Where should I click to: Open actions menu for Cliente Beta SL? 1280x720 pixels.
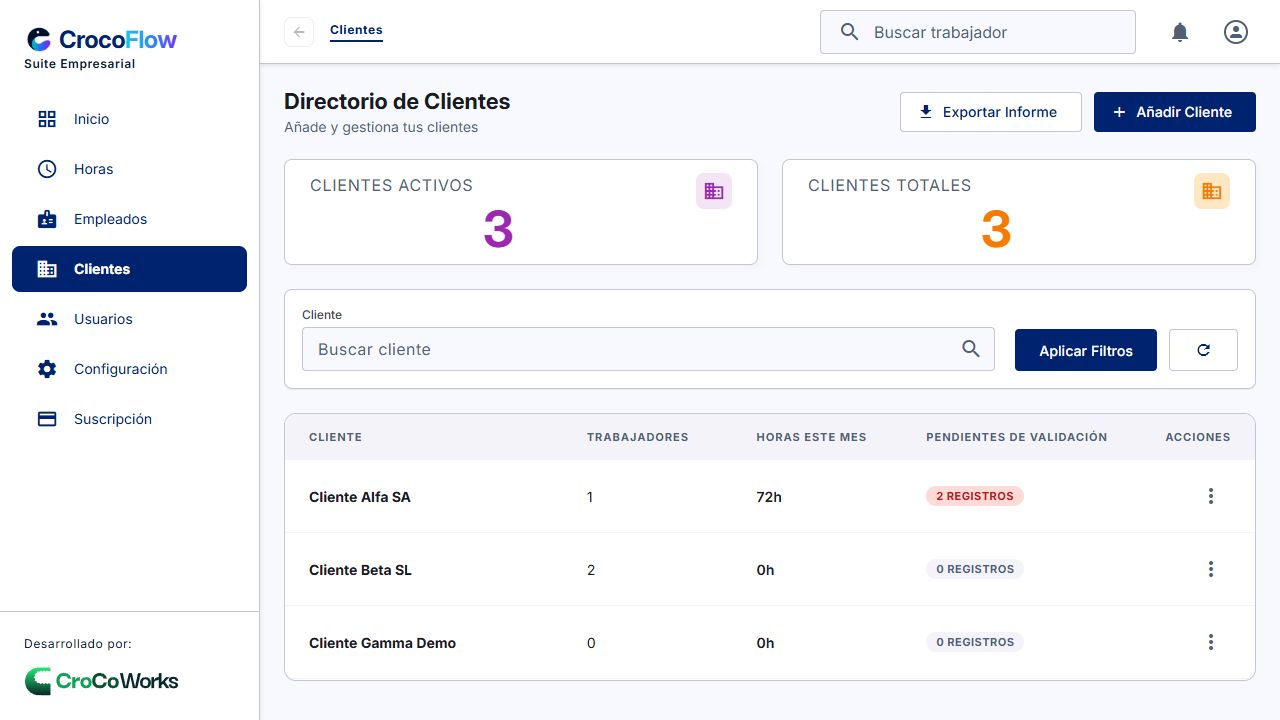(x=1211, y=569)
